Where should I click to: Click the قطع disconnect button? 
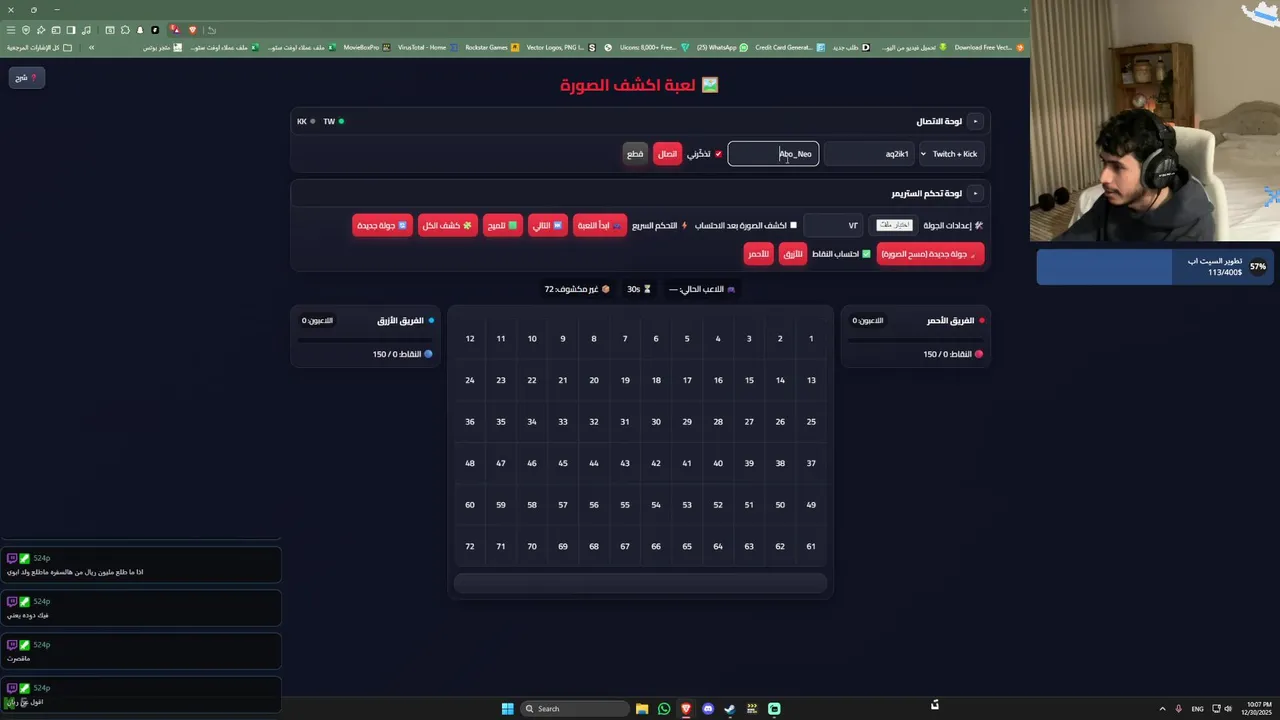coord(635,154)
